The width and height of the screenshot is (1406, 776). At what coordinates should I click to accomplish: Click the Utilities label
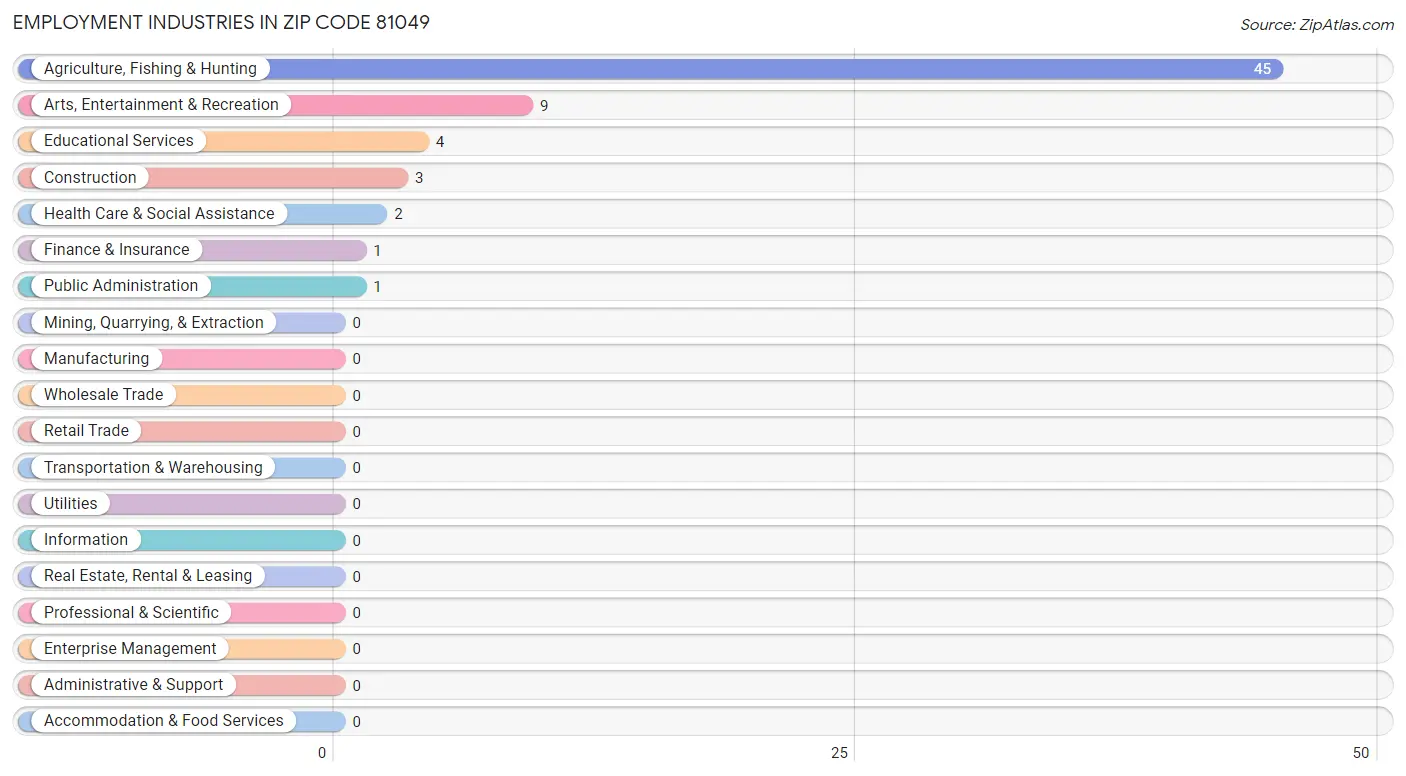71,504
